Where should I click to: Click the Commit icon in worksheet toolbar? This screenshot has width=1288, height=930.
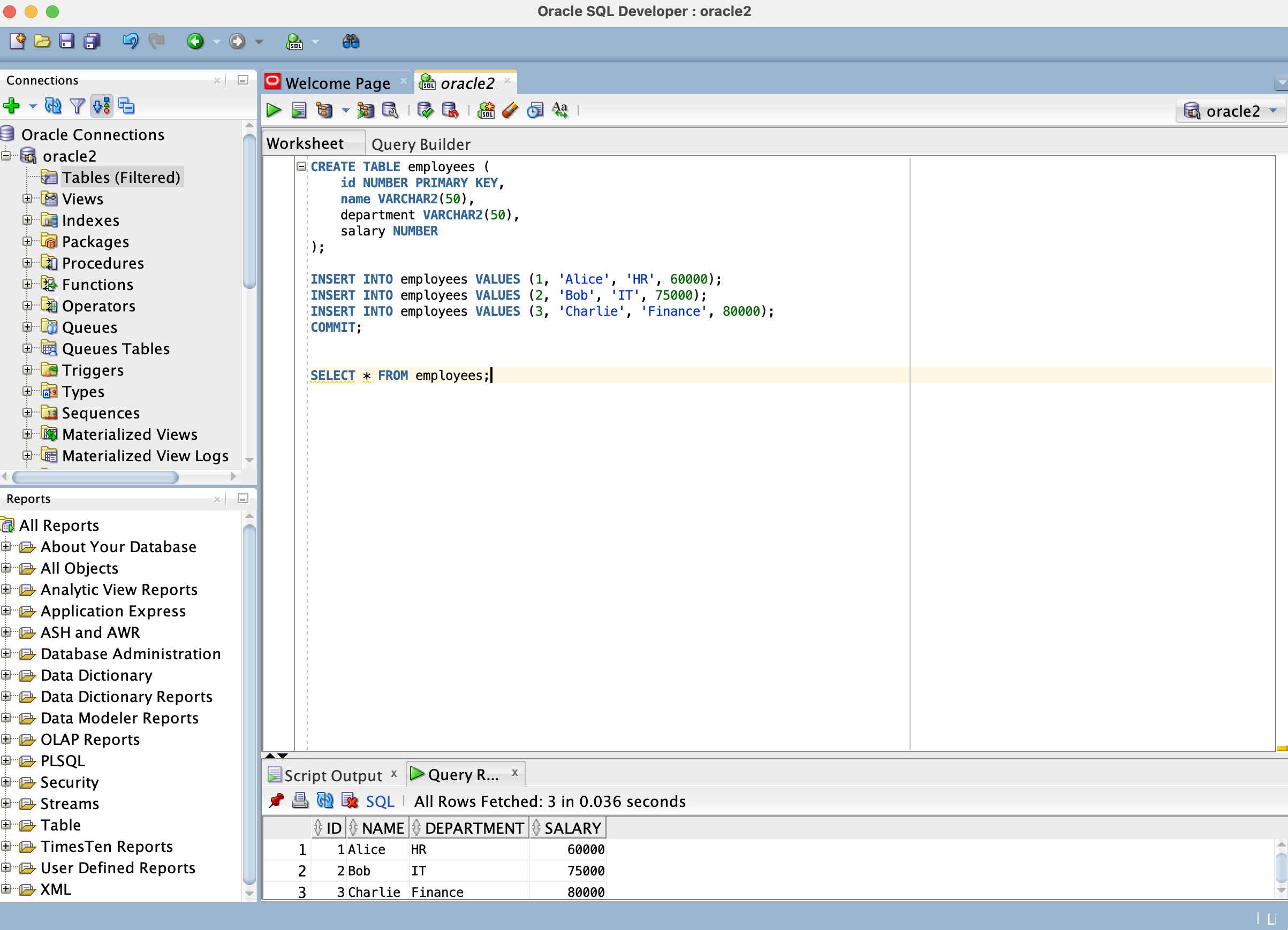coord(425,110)
